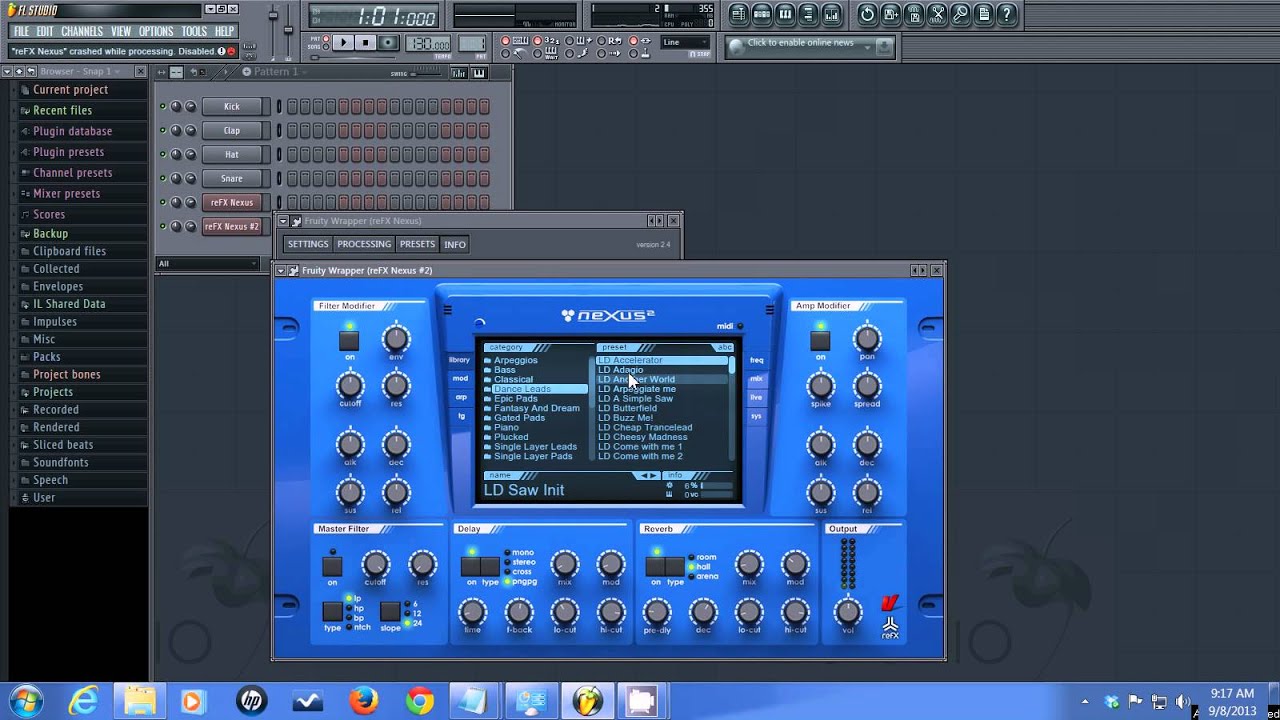1280x720 pixels.
Task: Toggle the Delay on switch
Action: [x=470, y=566]
